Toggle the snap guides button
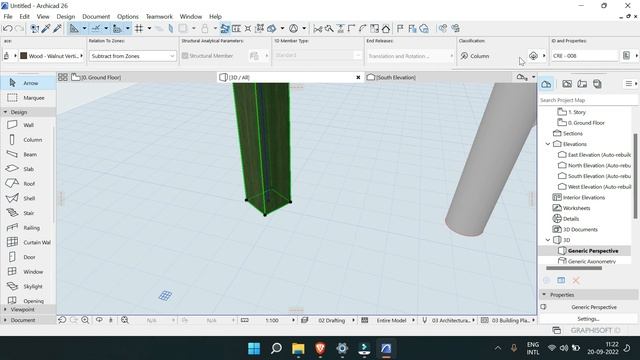Viewport: 640px width, 360px height. pyautogui.click(x=96, y=29)
